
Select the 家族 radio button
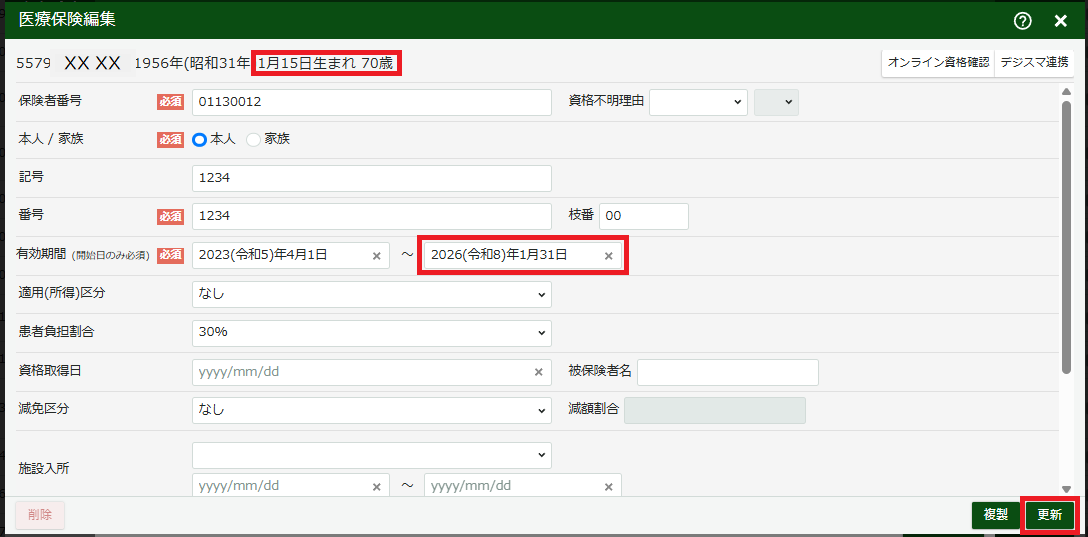pyautogui.click(x=253, y=139)
